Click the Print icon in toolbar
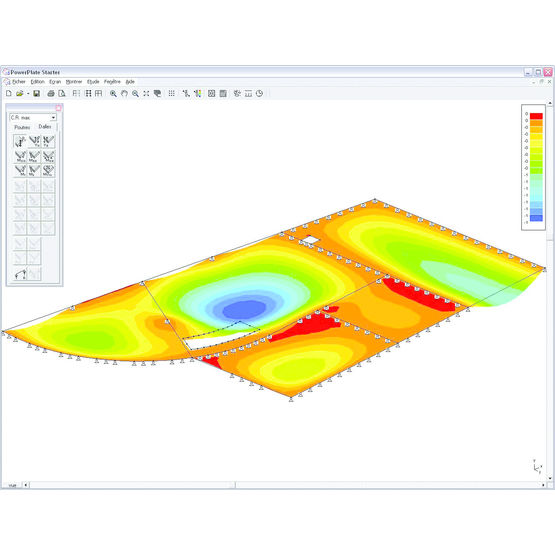555x555 pixels. pos(51,93)
